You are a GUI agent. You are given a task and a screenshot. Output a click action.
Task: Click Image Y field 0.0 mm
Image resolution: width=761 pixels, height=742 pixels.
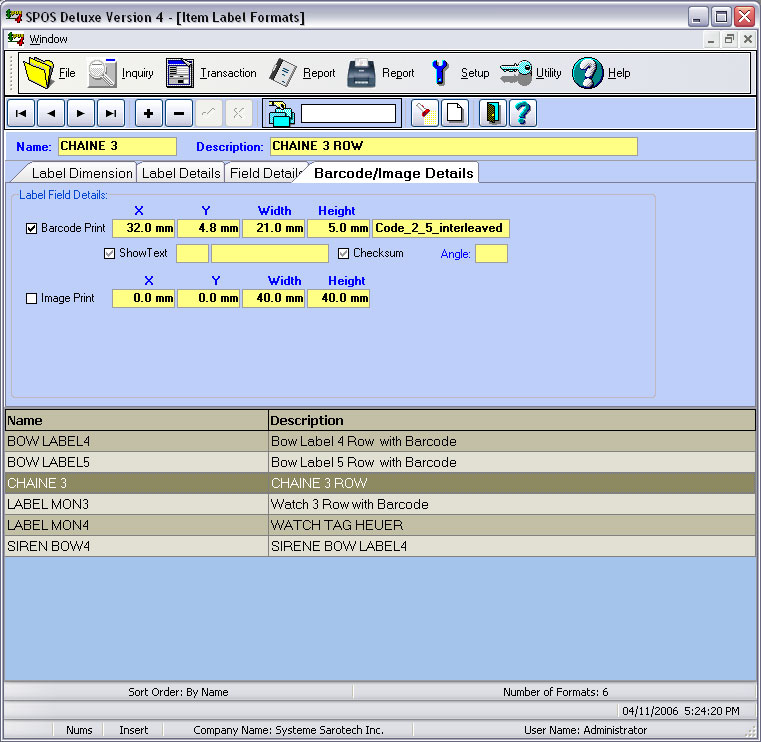(x=209, y=298)
